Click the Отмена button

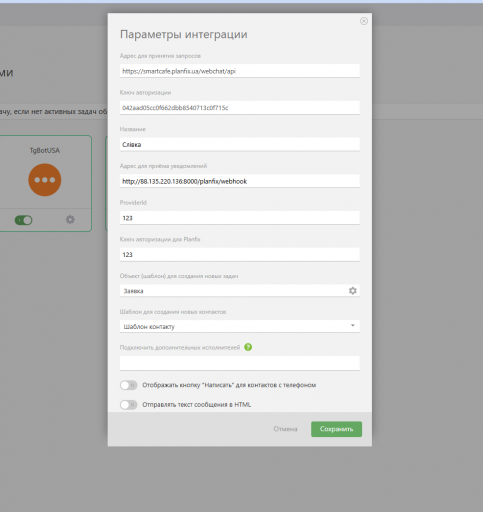pos(285,429)
